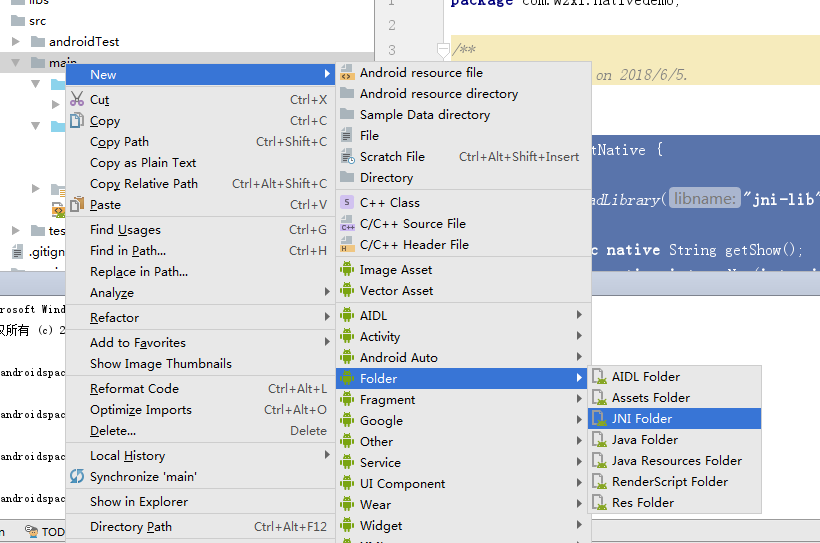Choose Optimize Imports entry

[200, 410]
